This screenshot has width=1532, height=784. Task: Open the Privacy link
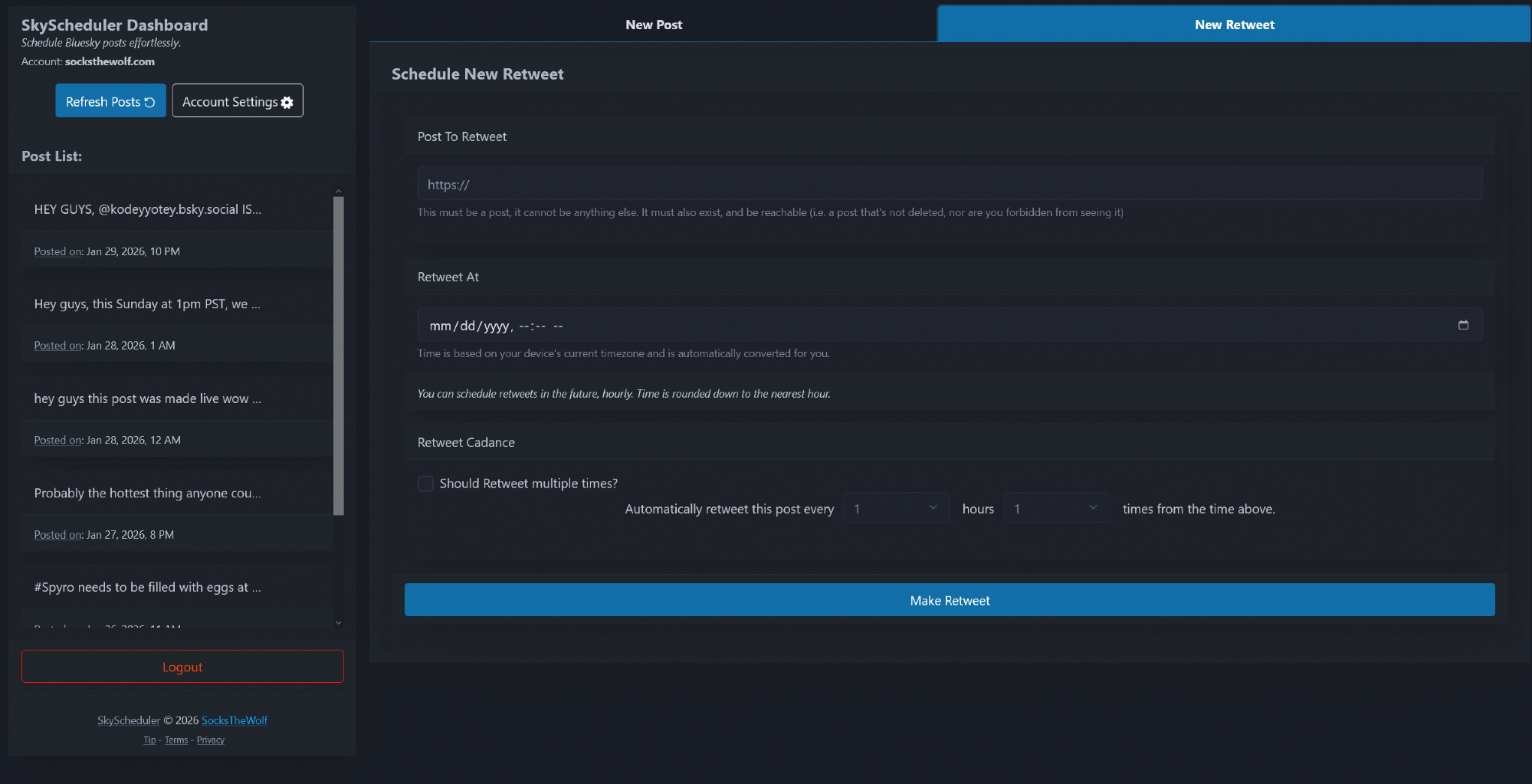tap(210, 740)
